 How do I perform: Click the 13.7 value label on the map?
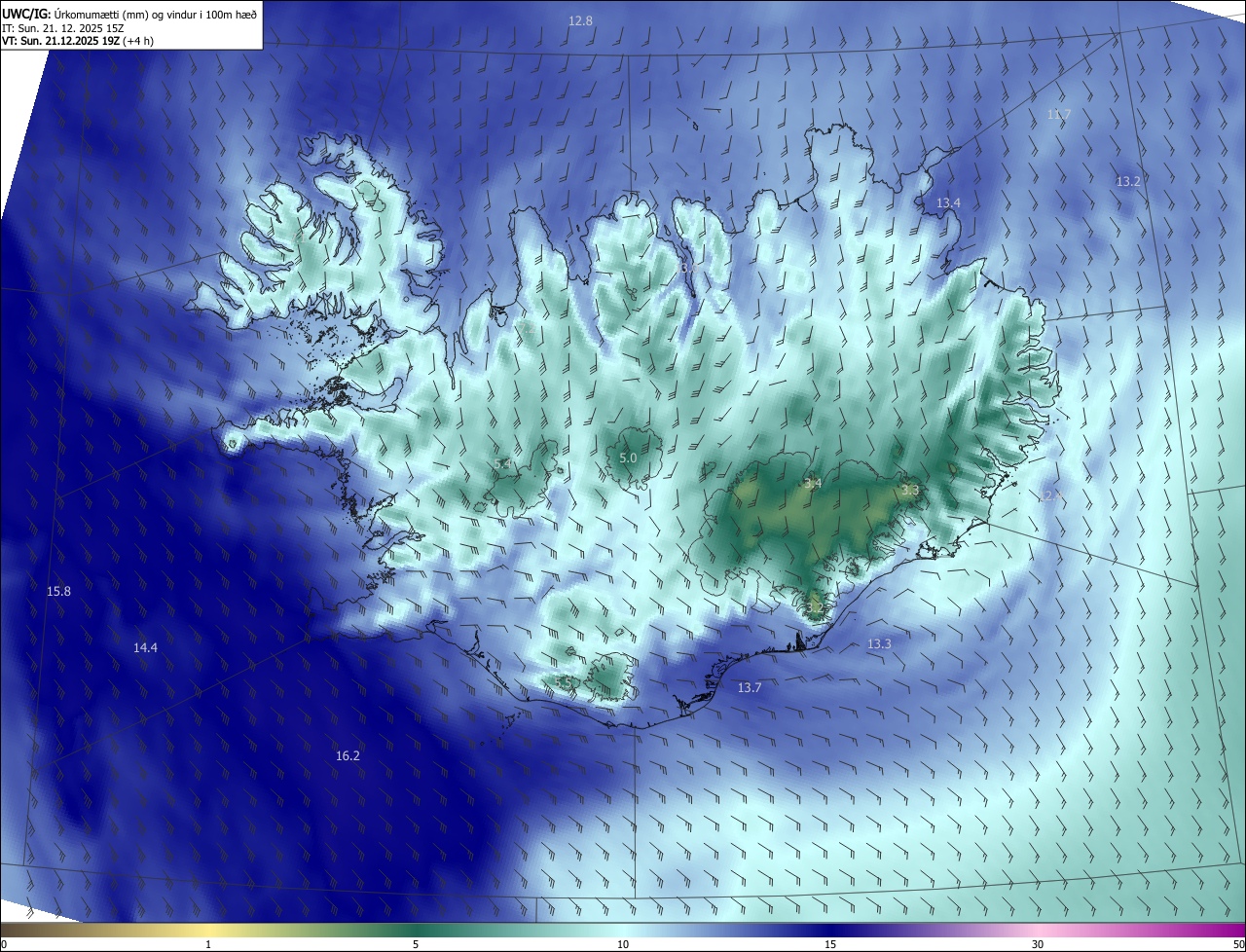pyautogui.click(x=750, y=687)
